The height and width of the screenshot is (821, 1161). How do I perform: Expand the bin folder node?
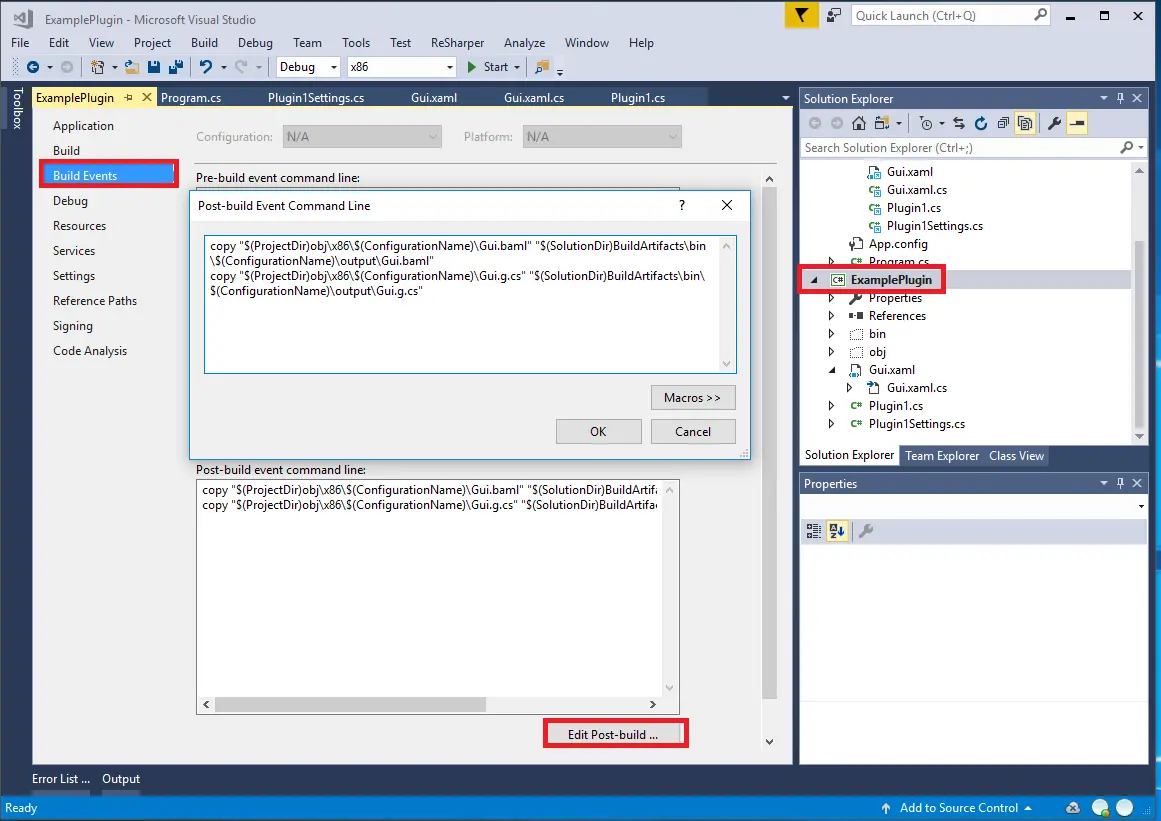[x=832, y=334]
